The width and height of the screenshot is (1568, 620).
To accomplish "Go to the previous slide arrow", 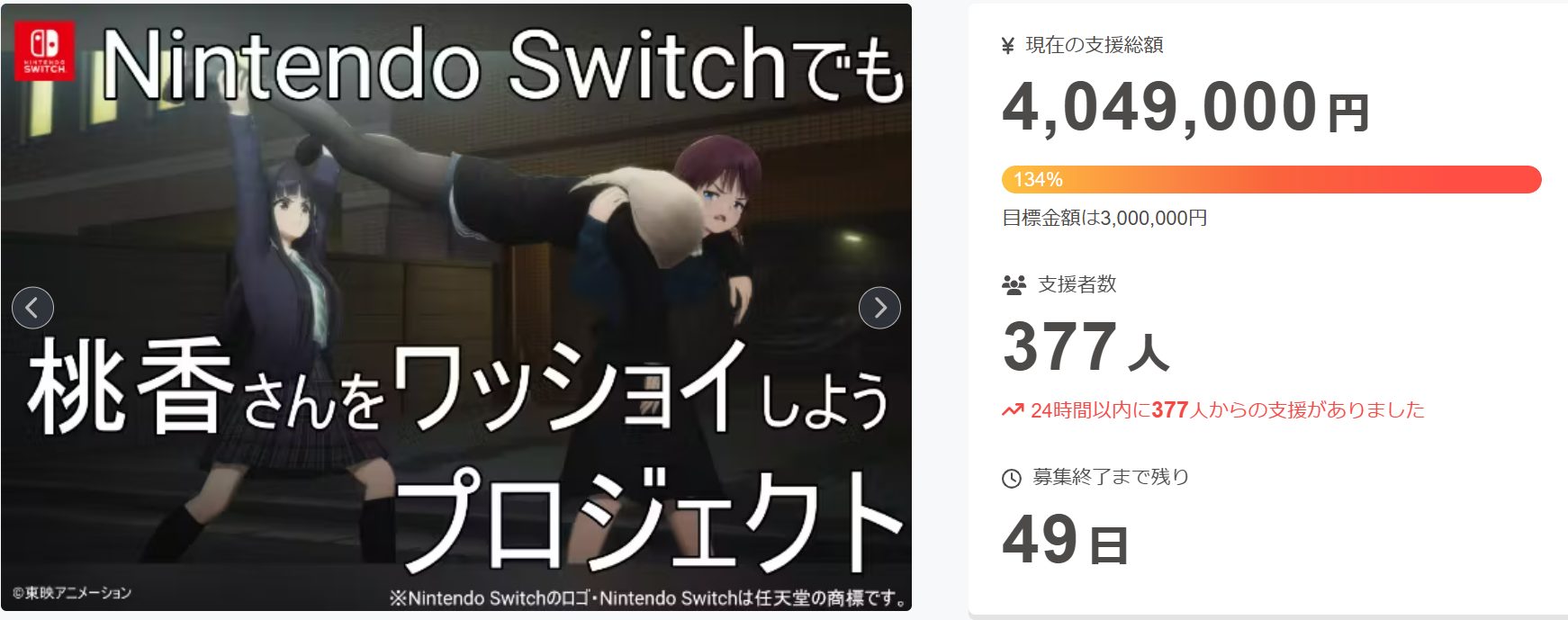I will pyautogui.click(x=32, y=308).
